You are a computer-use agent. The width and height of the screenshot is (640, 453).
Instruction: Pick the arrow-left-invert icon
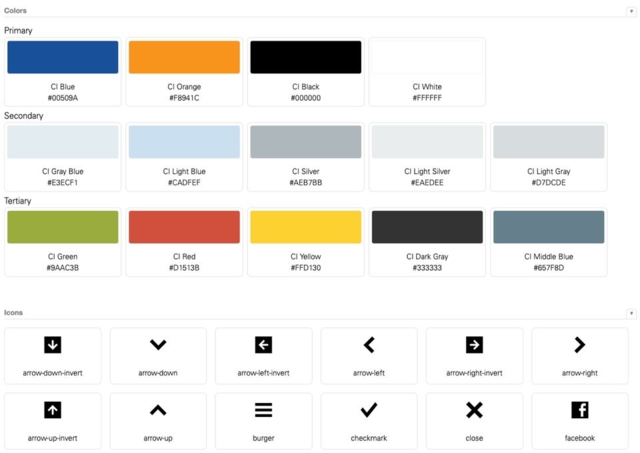tap(263, 345)
